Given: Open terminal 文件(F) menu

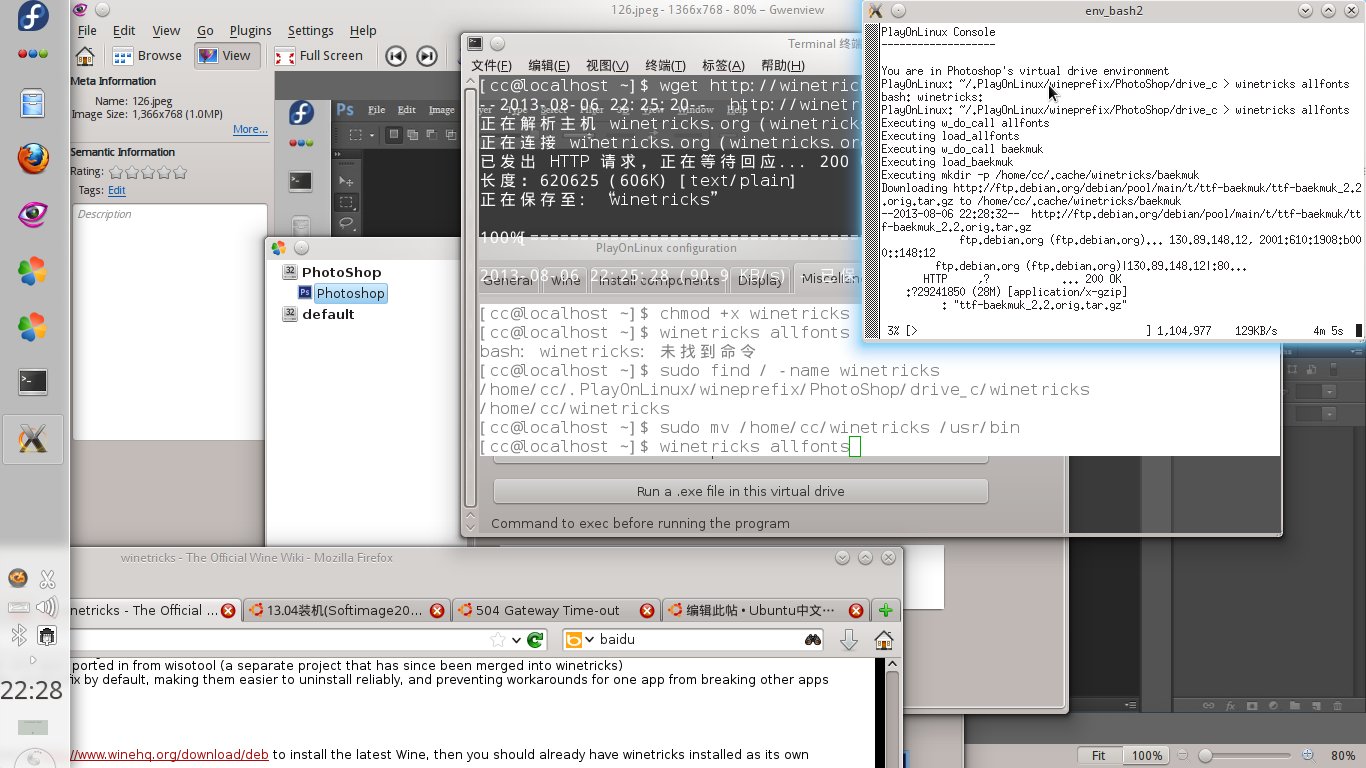Looking at the screenshot, I should pyautogui.click(x=492, y=66).
